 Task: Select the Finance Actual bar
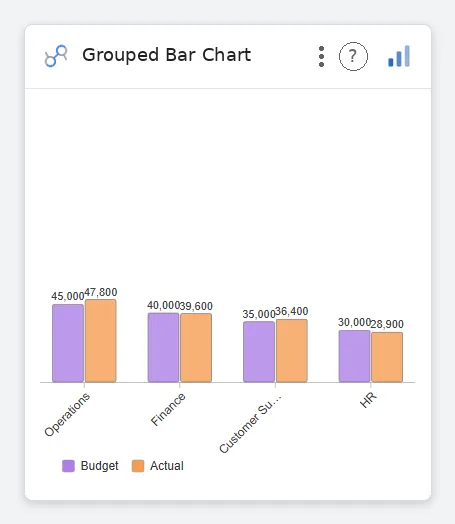pyautogui.click(x=196, y=348)
